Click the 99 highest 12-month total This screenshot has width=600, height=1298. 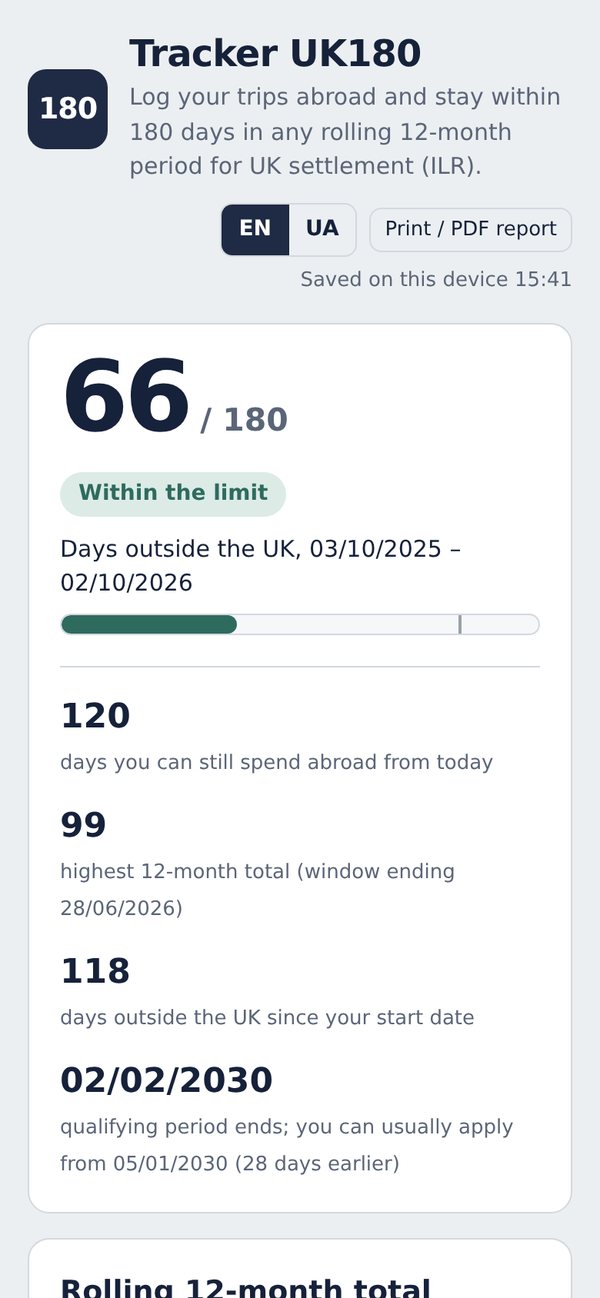(x=83, y=825)
